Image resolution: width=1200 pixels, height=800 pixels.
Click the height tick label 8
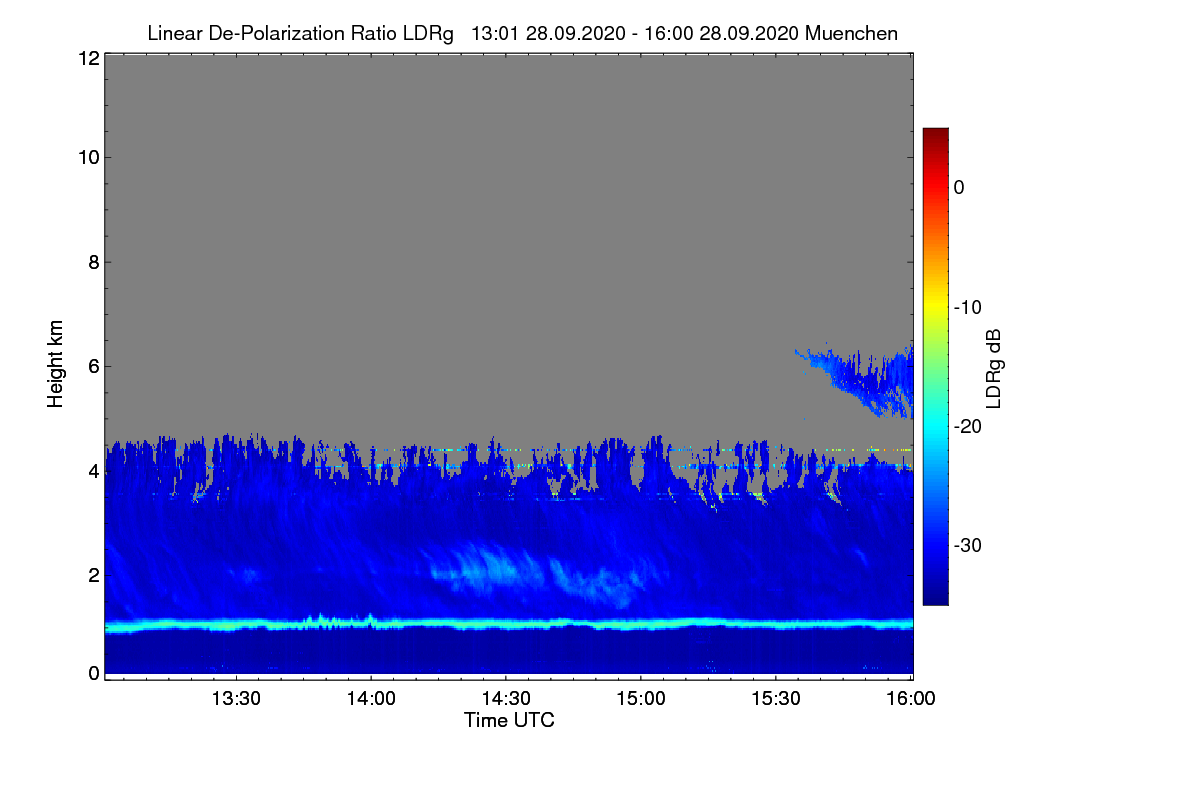tap(92, 262)
